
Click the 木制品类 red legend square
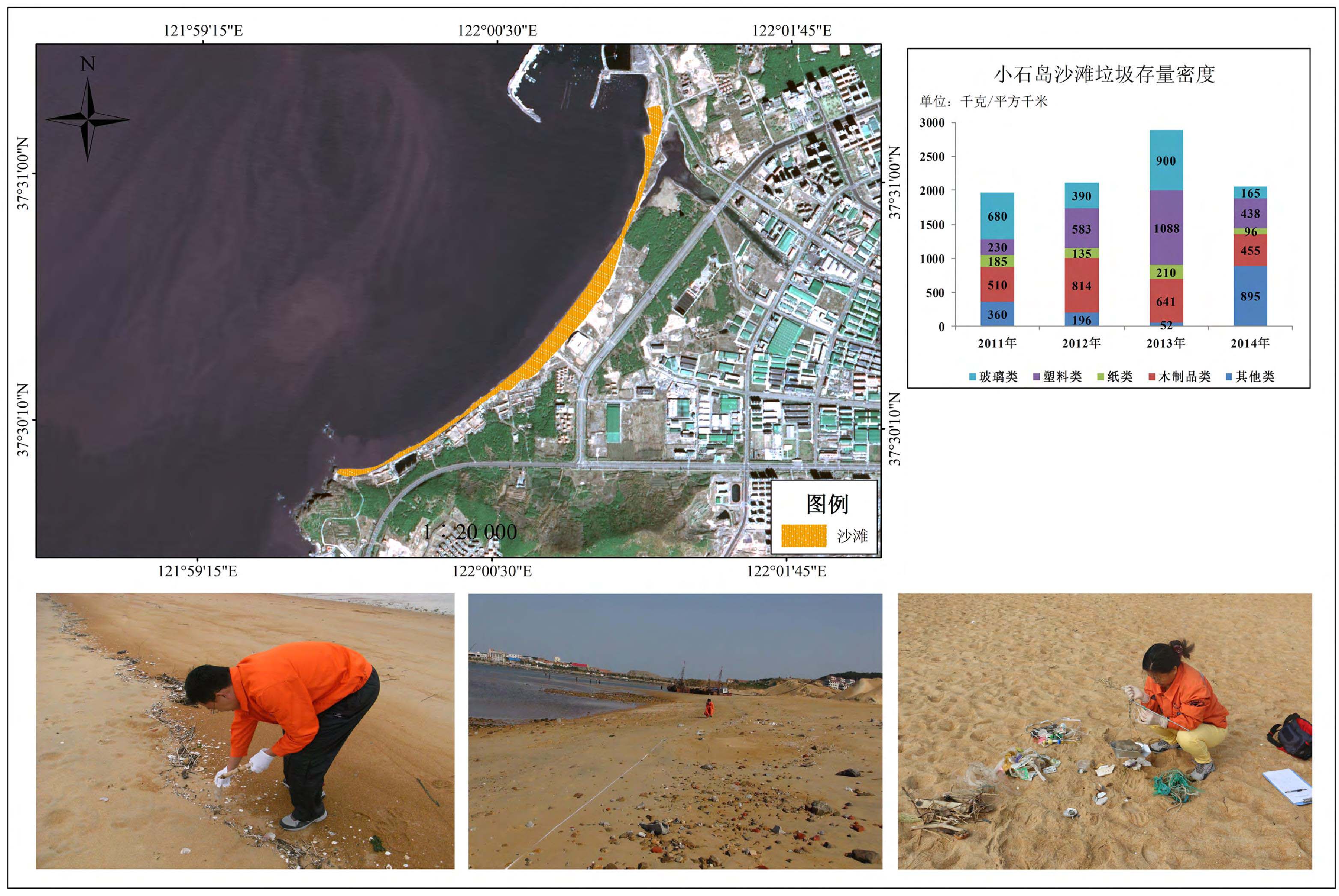1152,377
